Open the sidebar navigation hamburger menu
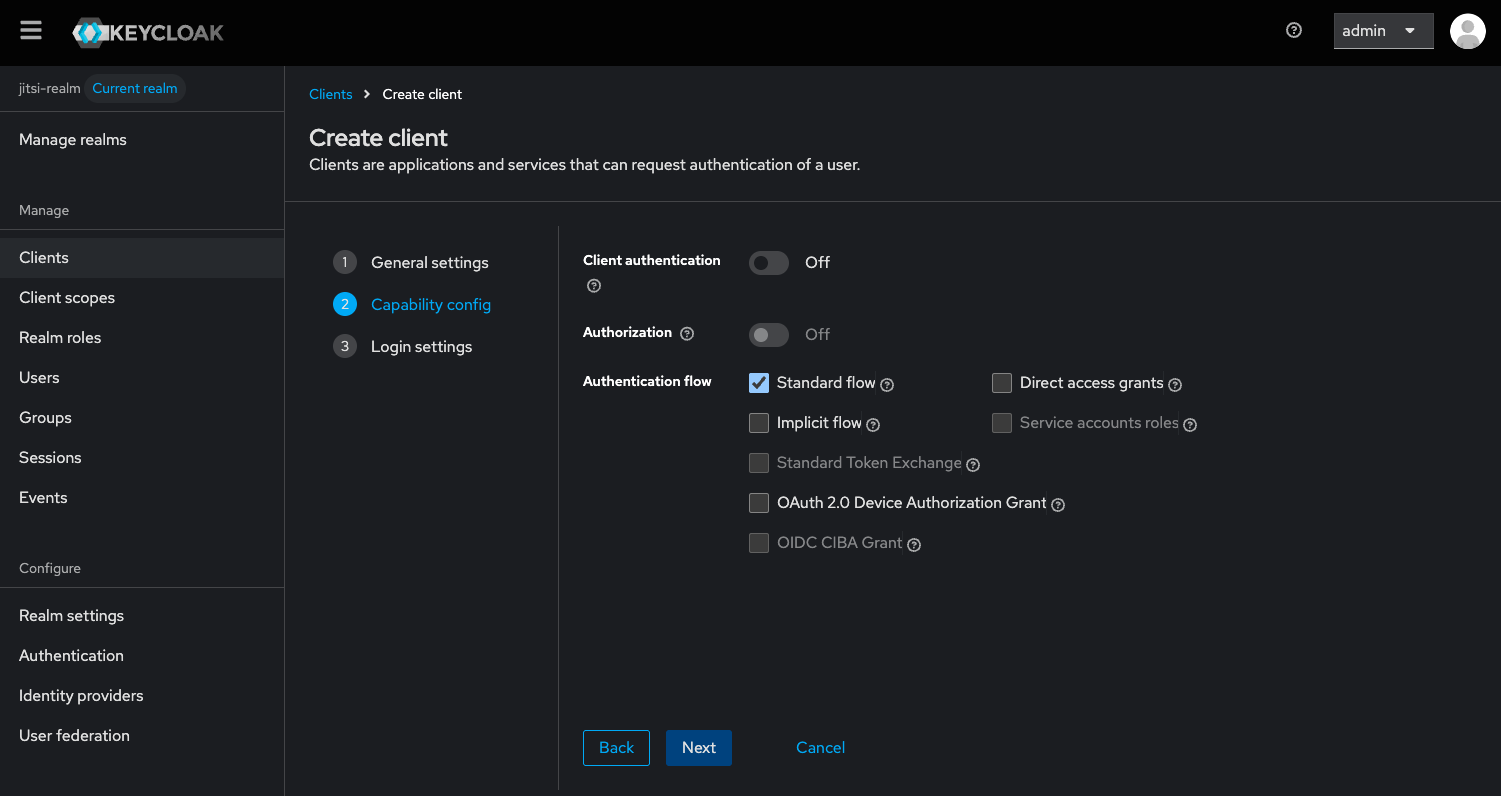The image size is (1501, 796). (30, 30)
